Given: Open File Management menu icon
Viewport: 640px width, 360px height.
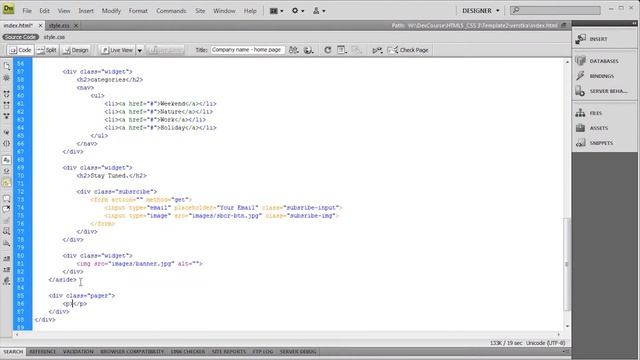Looking at the screenshot, I should (x=294, y=50).
